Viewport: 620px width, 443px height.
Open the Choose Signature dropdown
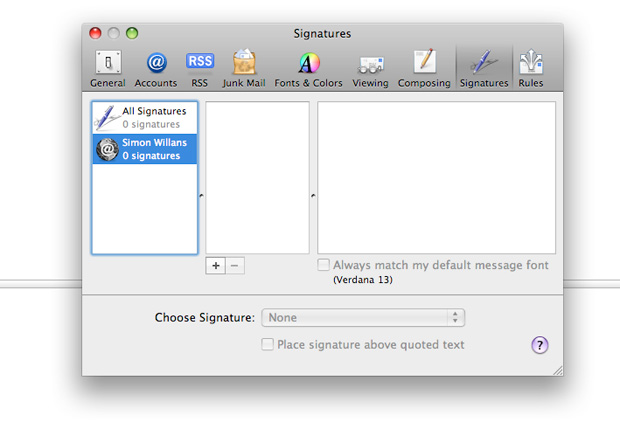pos(363,318)
